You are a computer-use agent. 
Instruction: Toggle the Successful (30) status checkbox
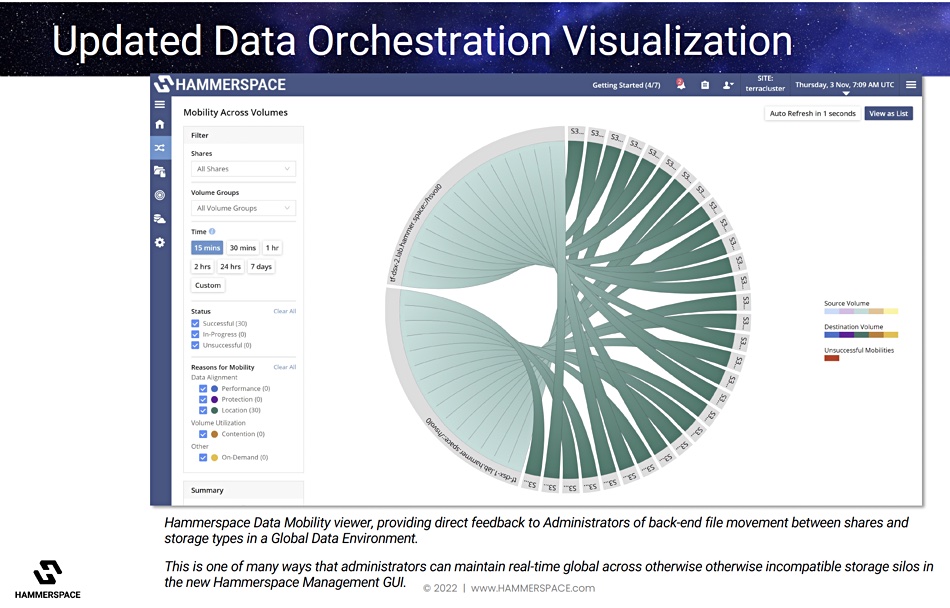click(195, 323)
